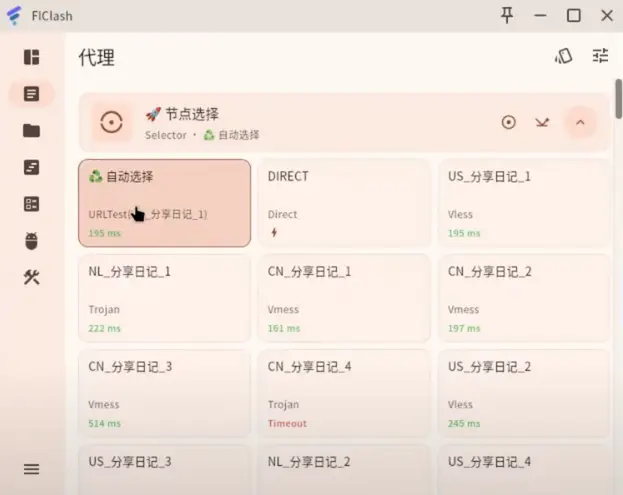Click the 245 ms delay value
Screen dimensions: 623x495
[464, 423]
